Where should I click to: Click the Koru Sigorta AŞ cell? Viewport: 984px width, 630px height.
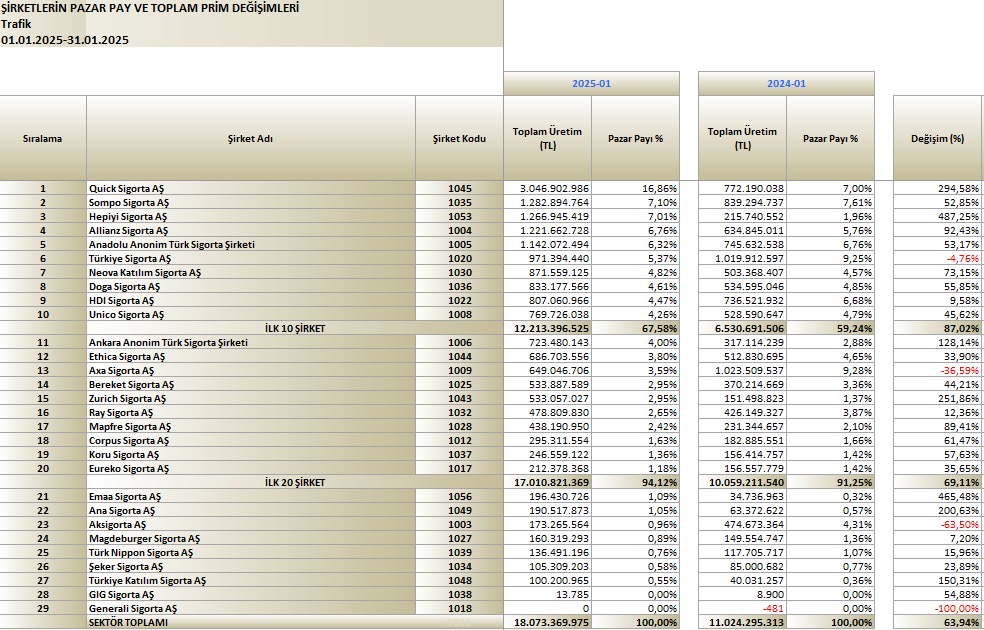coord(251,454)
